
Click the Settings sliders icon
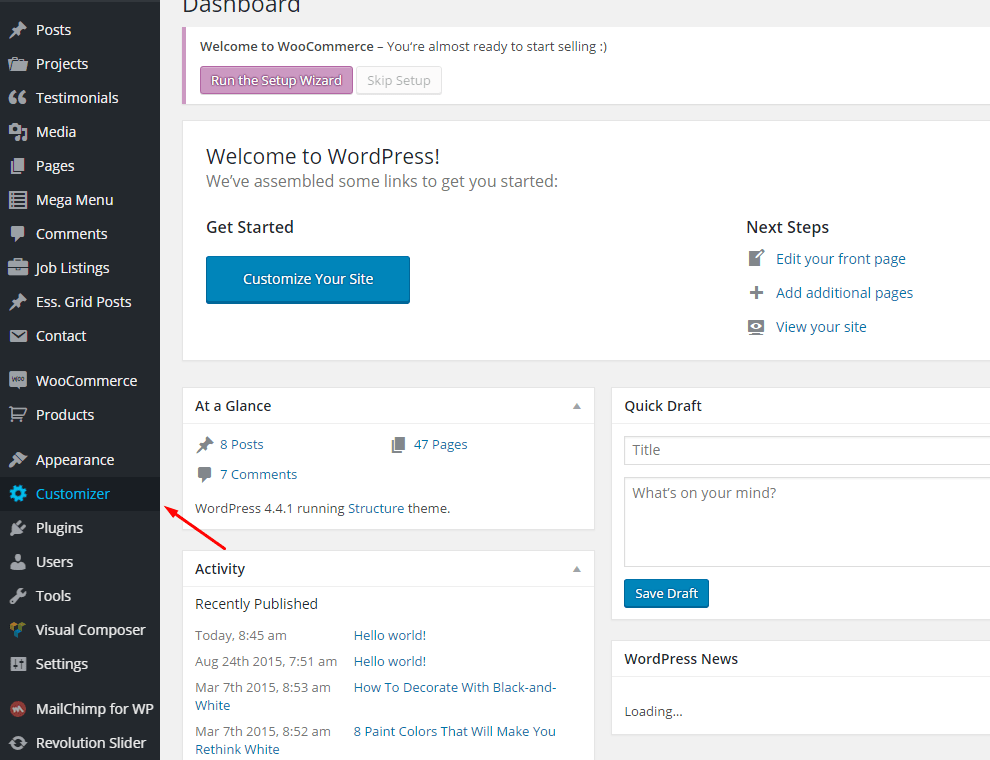click(x=18, y=664)
